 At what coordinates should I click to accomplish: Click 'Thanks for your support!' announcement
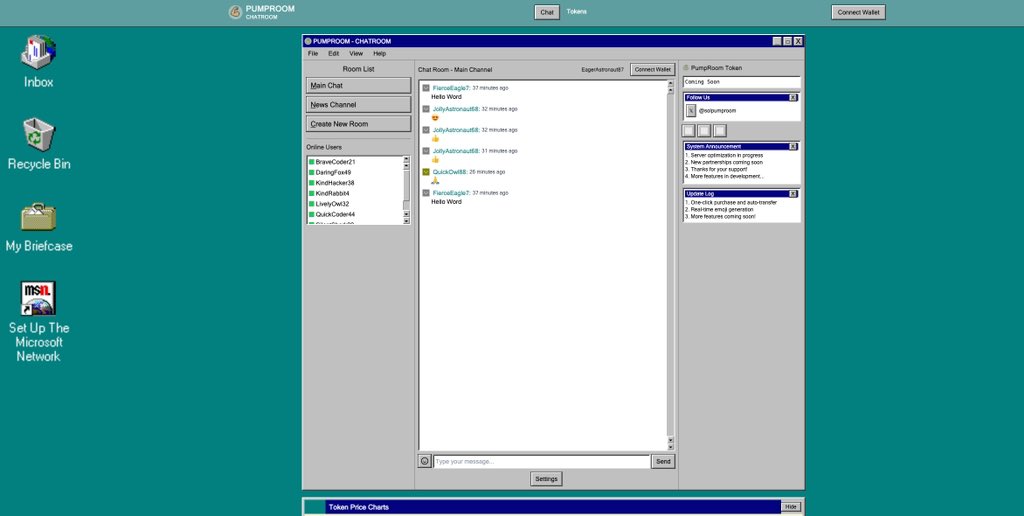(716, 170)
